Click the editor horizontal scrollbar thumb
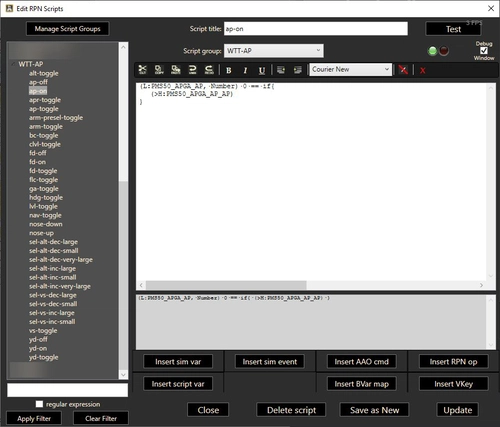Image resolution: width=500 pixels, height=427 pixels. tap(226, 285)
